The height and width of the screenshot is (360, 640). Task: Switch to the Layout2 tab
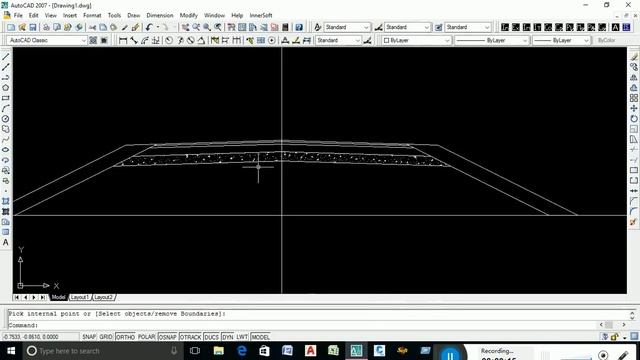click(103, 297)
